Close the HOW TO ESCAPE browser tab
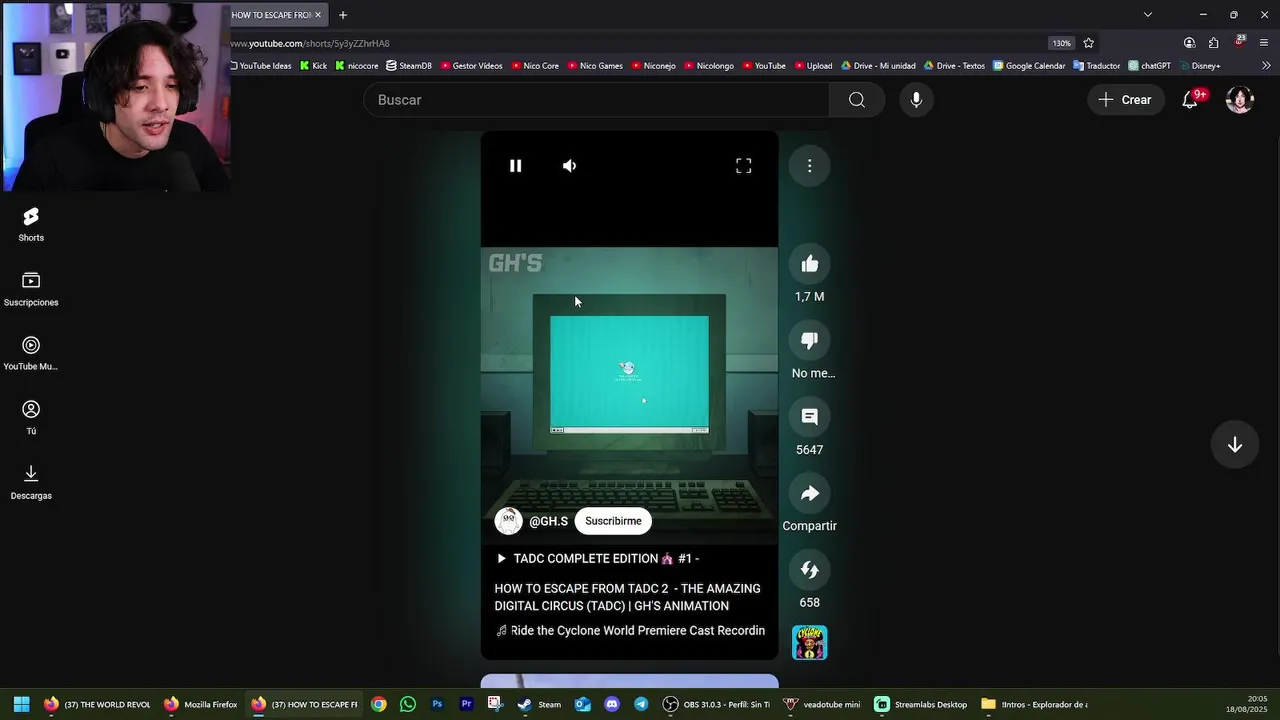The height and width of the screenshot is (720, 1280). click(318, 15)
